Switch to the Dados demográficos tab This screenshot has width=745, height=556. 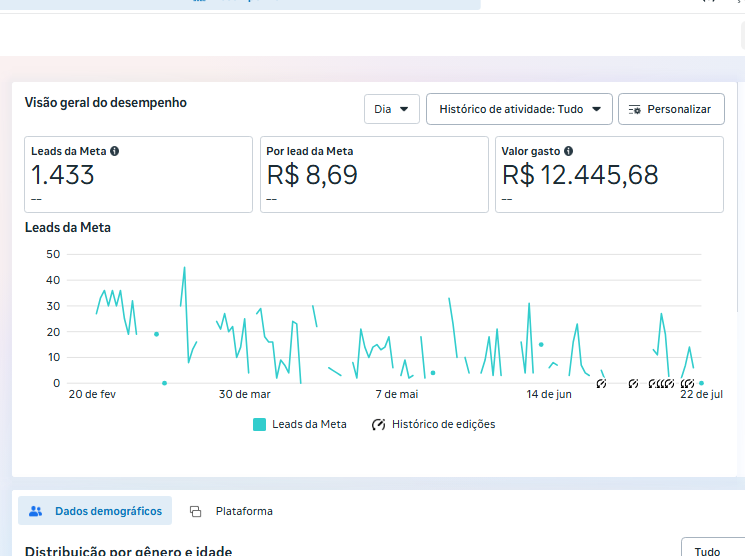(95, 511)
